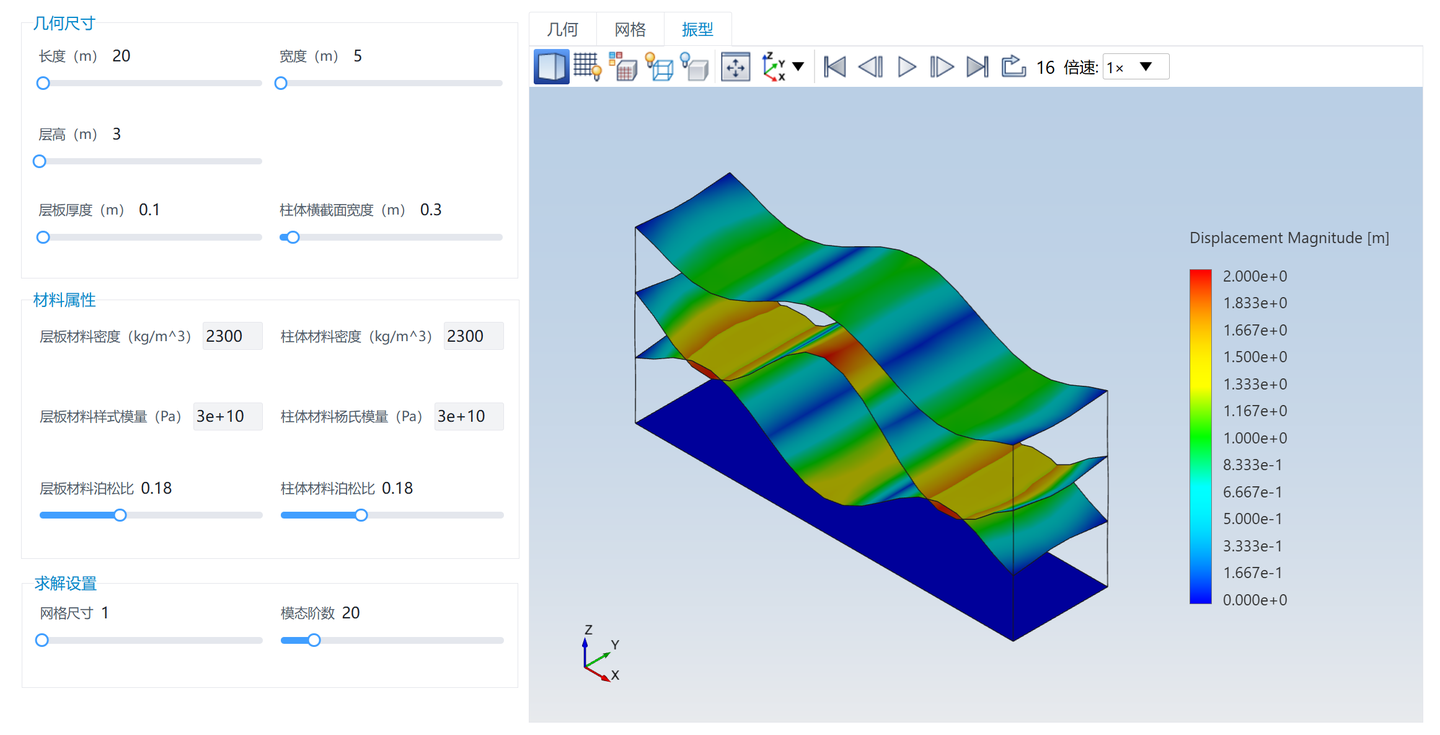
Task: Switch to the 几何 tab
Action: (563, 30)
